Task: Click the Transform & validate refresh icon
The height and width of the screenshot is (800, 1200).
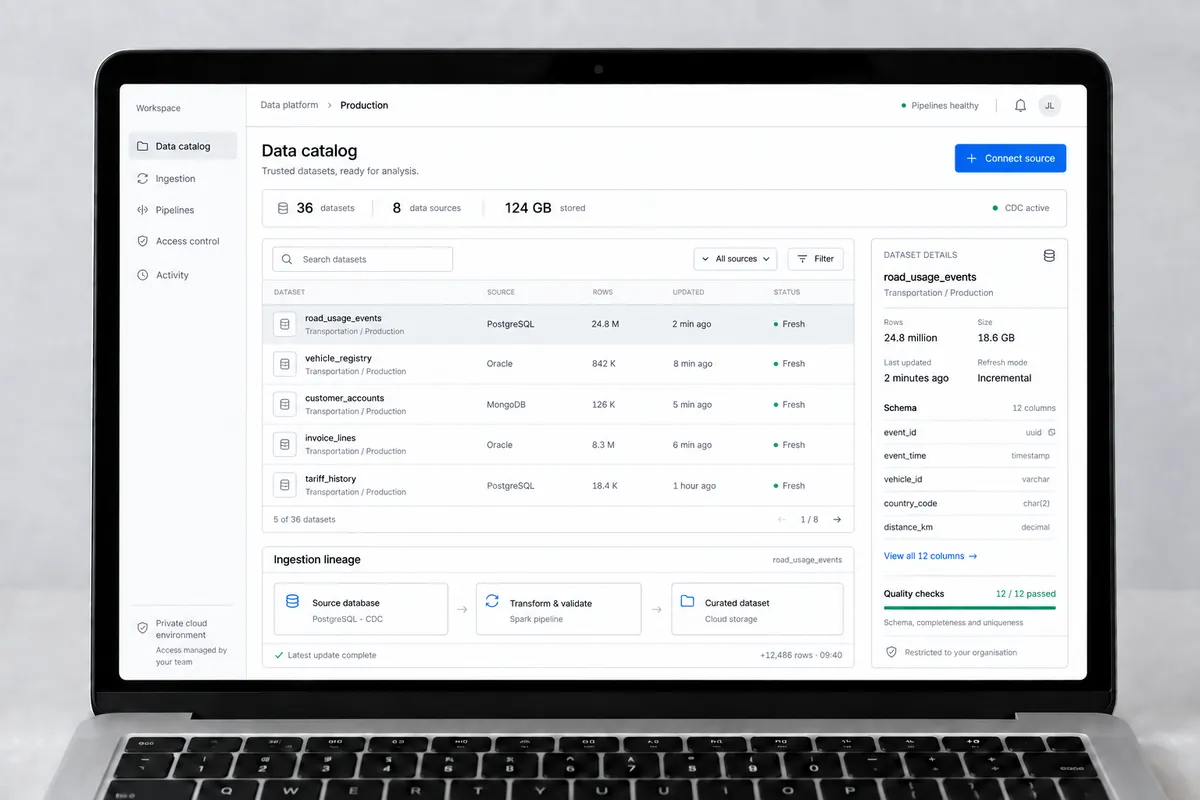Action: click(x=491, y=602)
